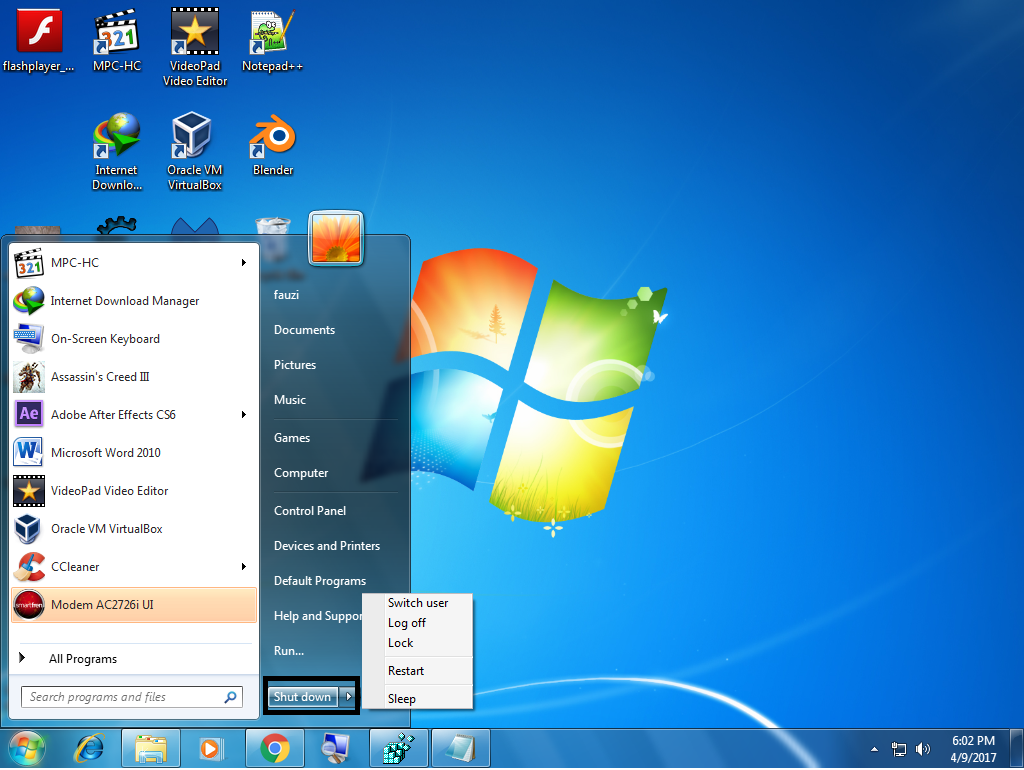
Task: Select Switch user in power menu
Action: pos(417,603)
